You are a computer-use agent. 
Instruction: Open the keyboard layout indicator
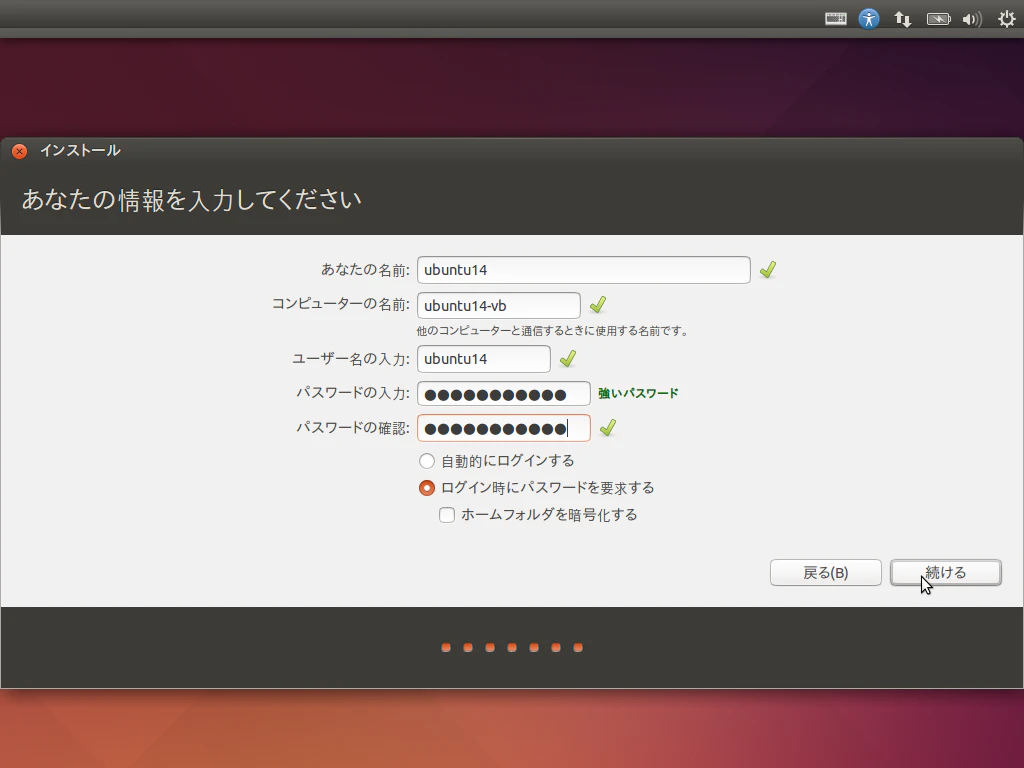(835, 19)
